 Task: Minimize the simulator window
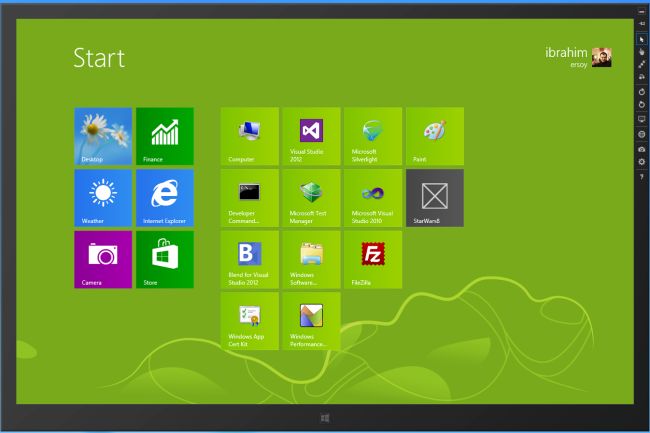point(642,12)
